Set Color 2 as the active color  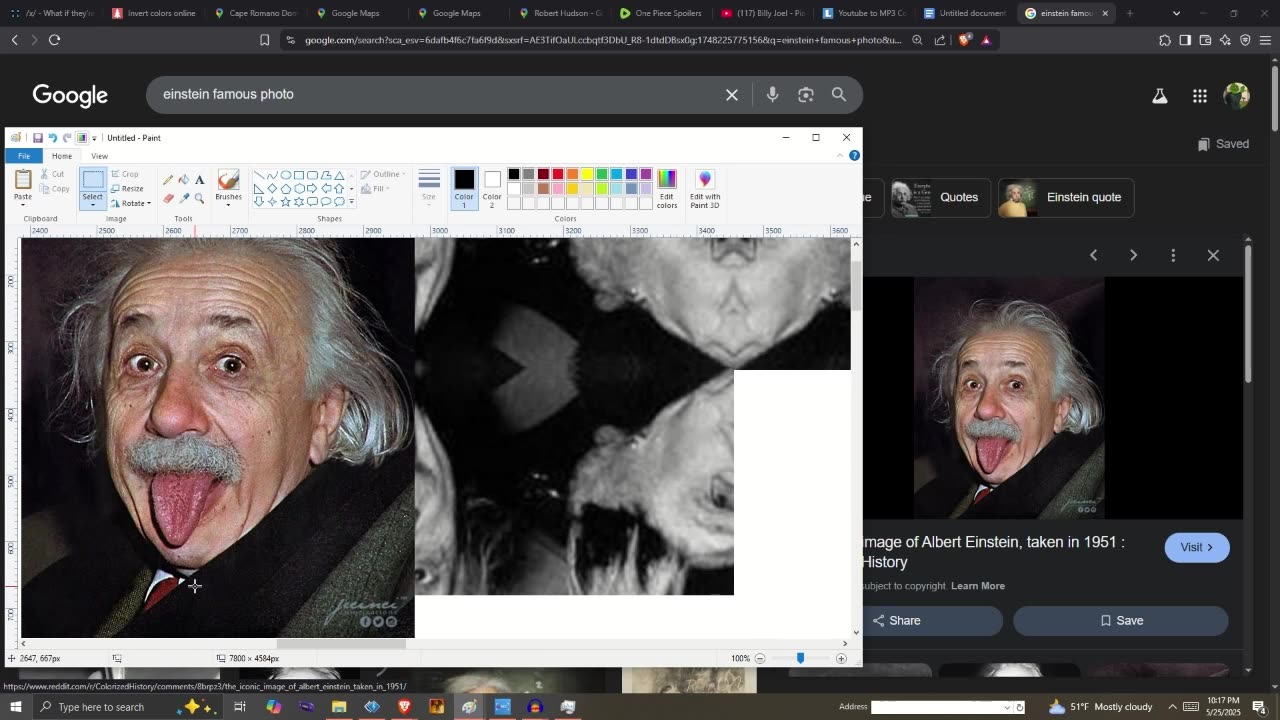click(x=492, y=187)
